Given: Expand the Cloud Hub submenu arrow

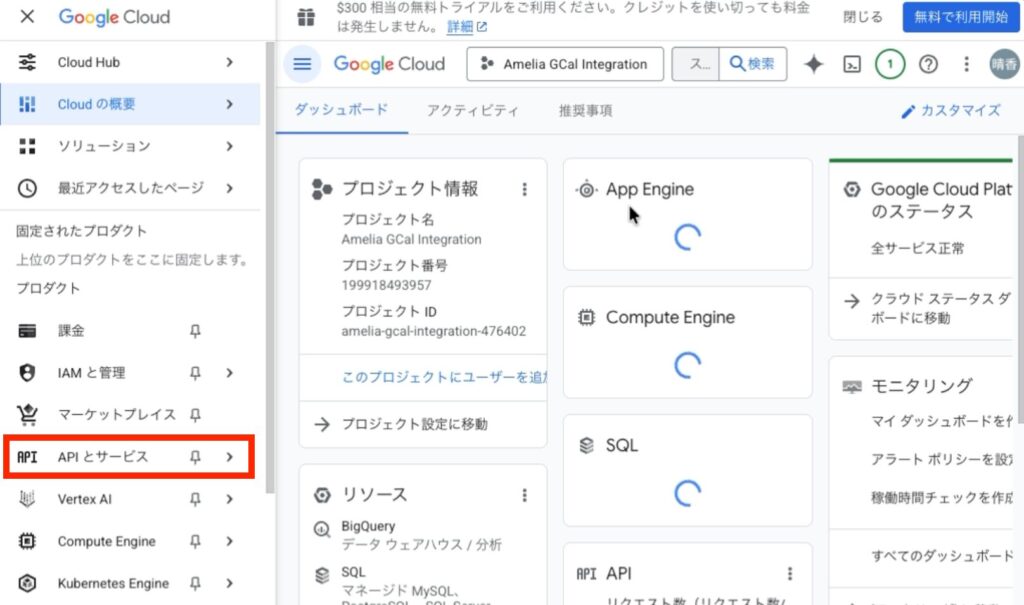Looking at the screenshot, I should [x=229, y=62].
